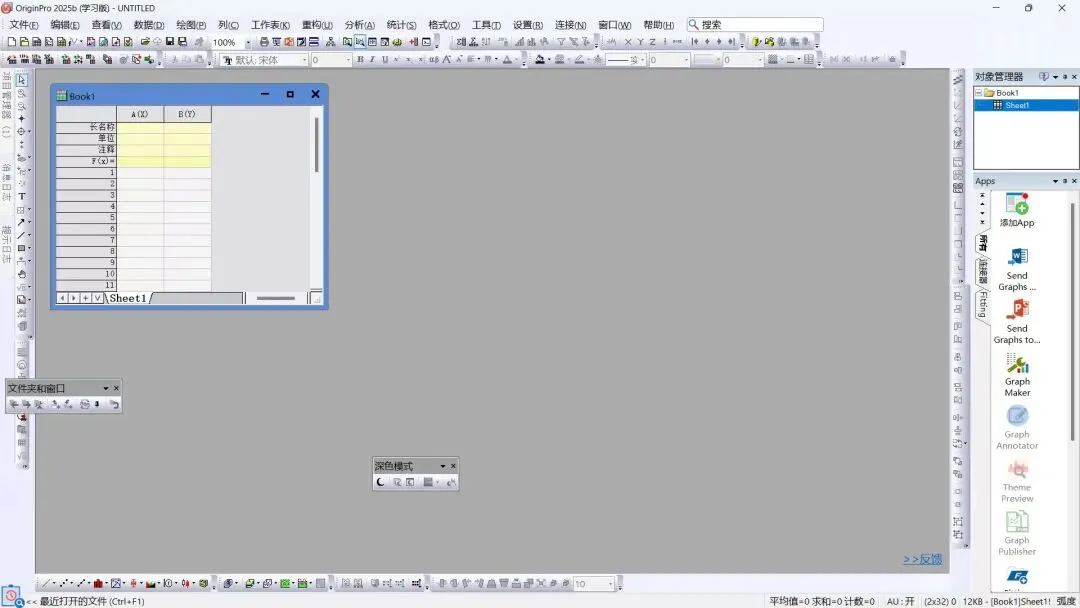Select the Text tool
This screenshot has width=1080, height=608.
point(21,197)
